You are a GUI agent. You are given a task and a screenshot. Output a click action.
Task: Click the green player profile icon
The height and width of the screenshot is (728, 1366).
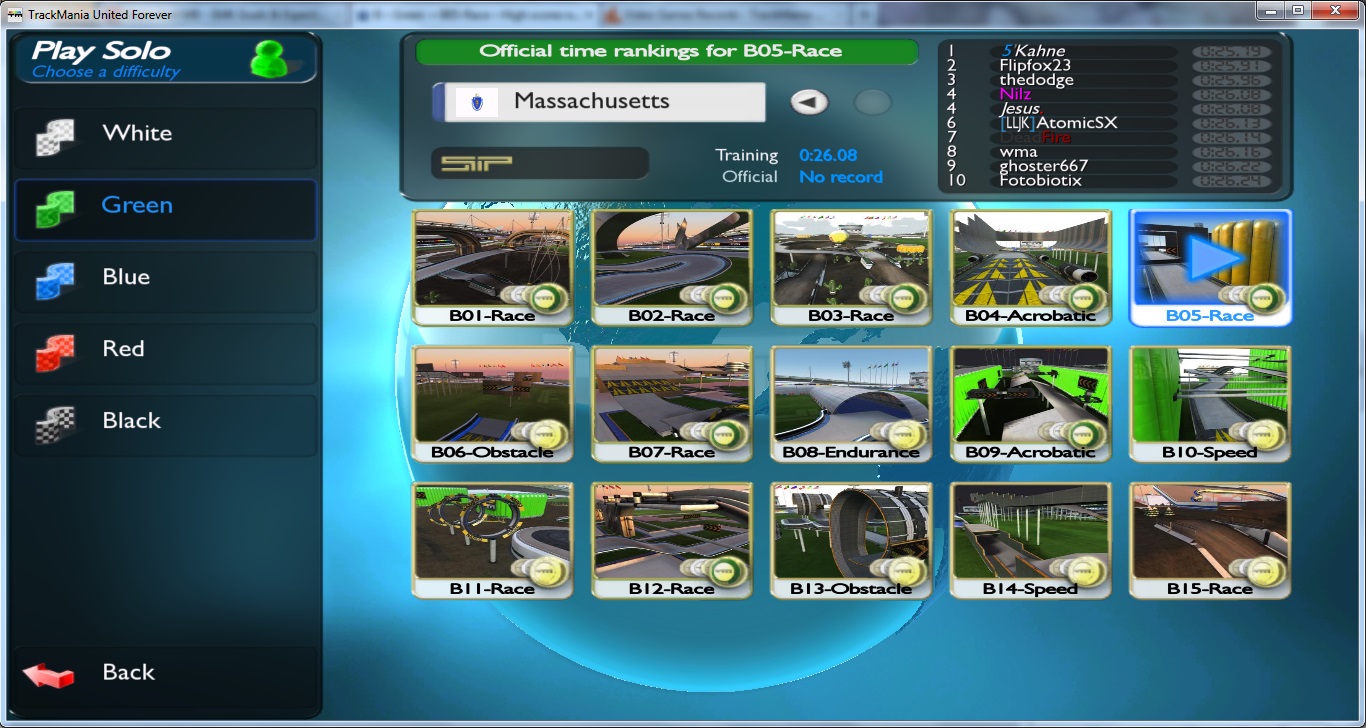[267, 59]
